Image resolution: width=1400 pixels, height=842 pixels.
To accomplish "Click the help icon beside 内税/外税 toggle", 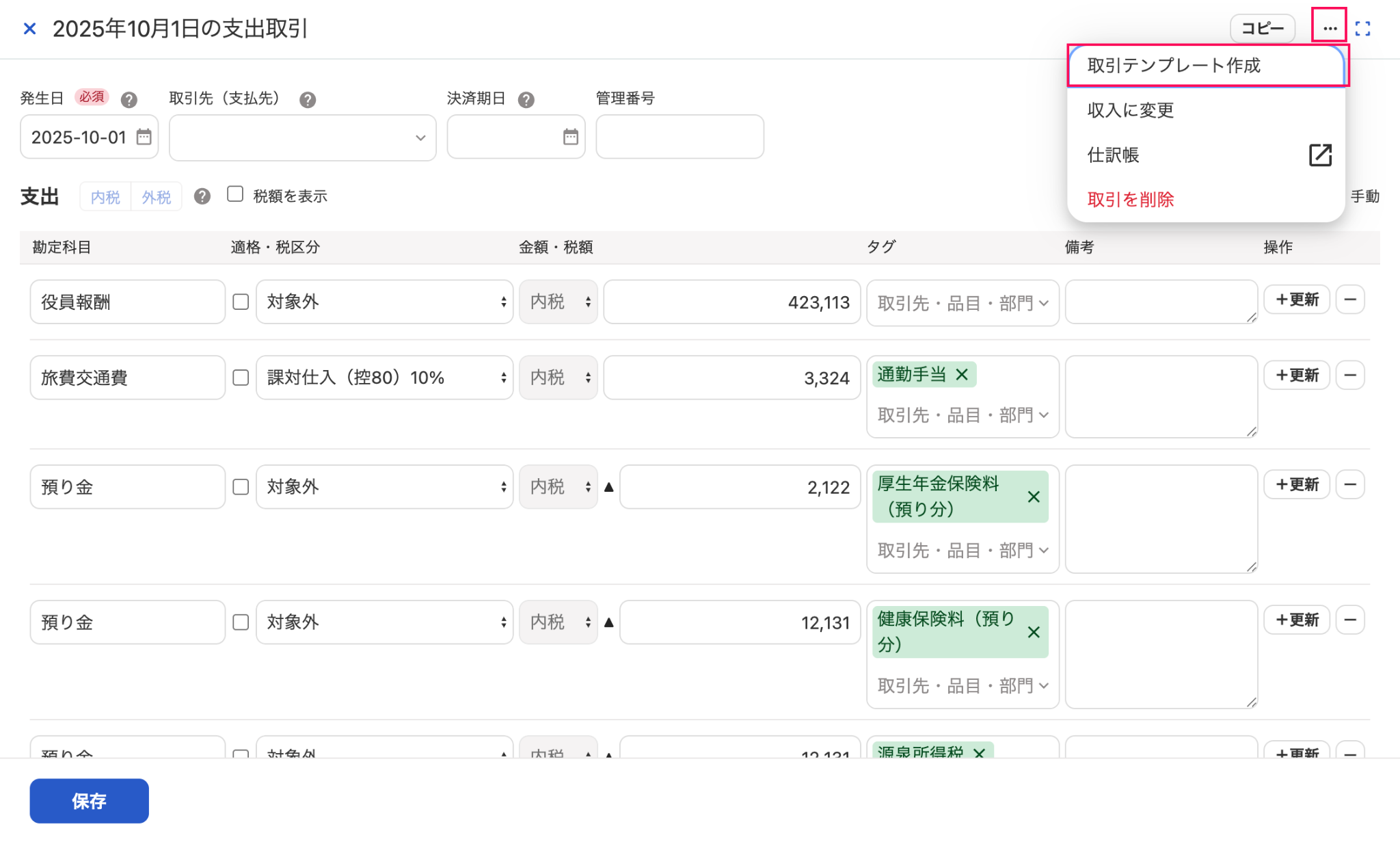I will [x=202, y=196].
